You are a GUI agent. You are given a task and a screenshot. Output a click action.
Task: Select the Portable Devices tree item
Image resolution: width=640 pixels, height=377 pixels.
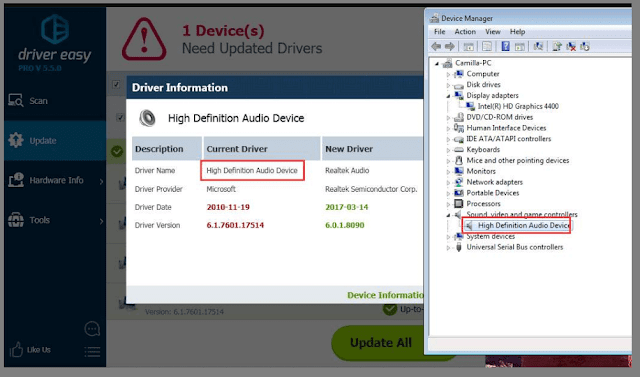(493, 193)
